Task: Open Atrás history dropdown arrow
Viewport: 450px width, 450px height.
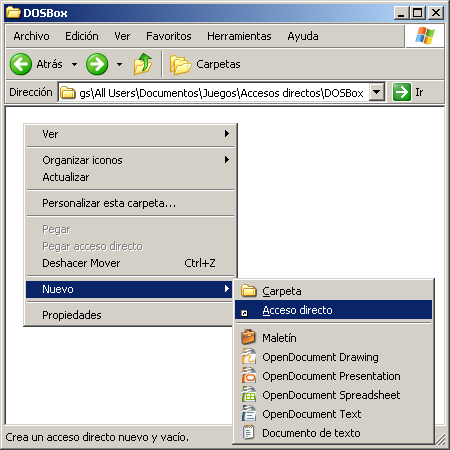Action: point(74,64)
